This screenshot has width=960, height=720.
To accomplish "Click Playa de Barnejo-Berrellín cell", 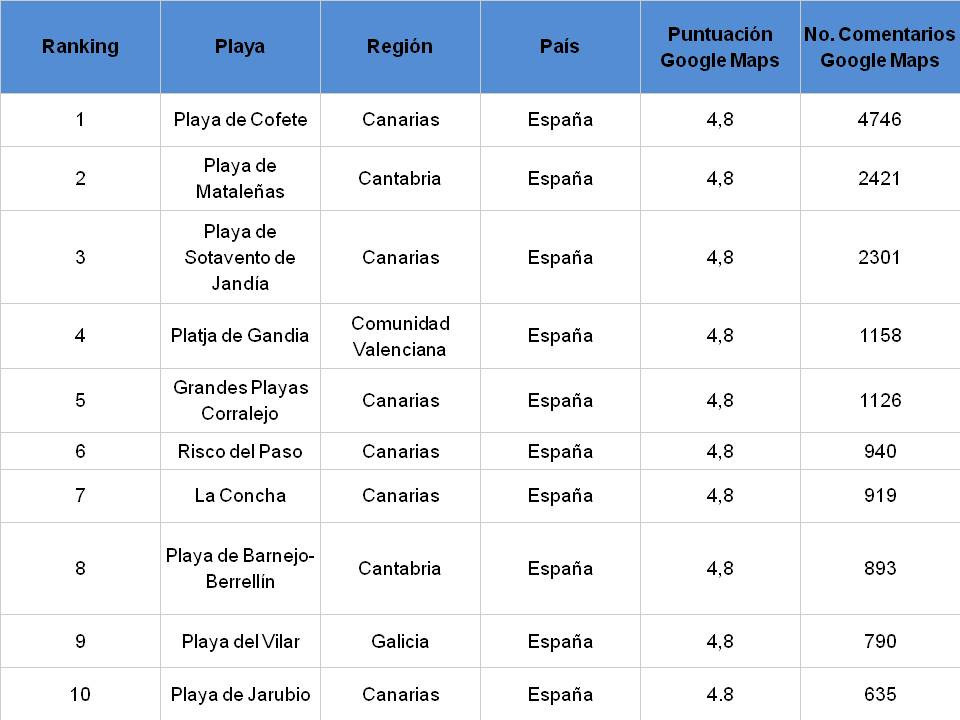I will coord(240,568).
